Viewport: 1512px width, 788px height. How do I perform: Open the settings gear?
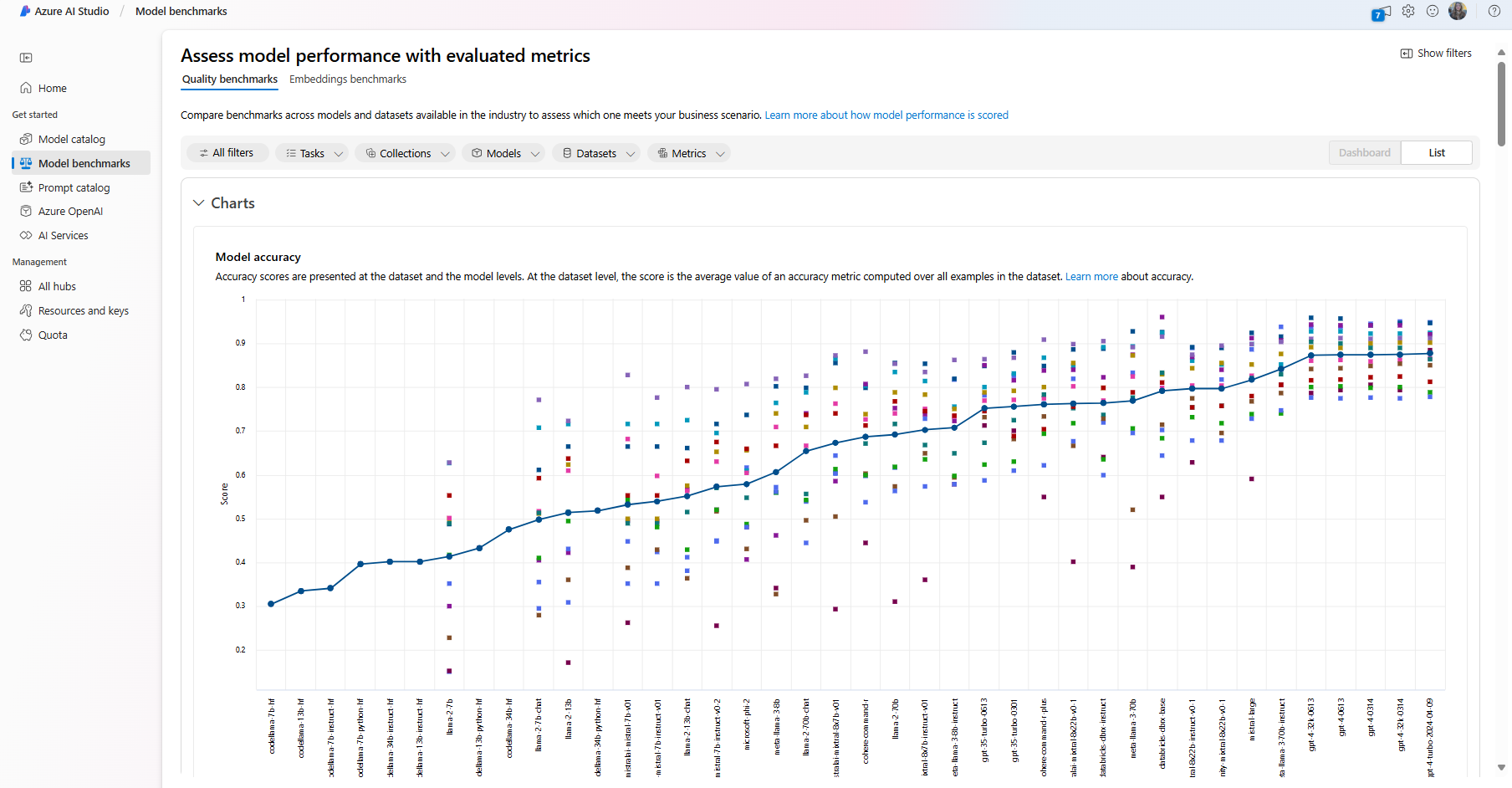click(1409, 11)
